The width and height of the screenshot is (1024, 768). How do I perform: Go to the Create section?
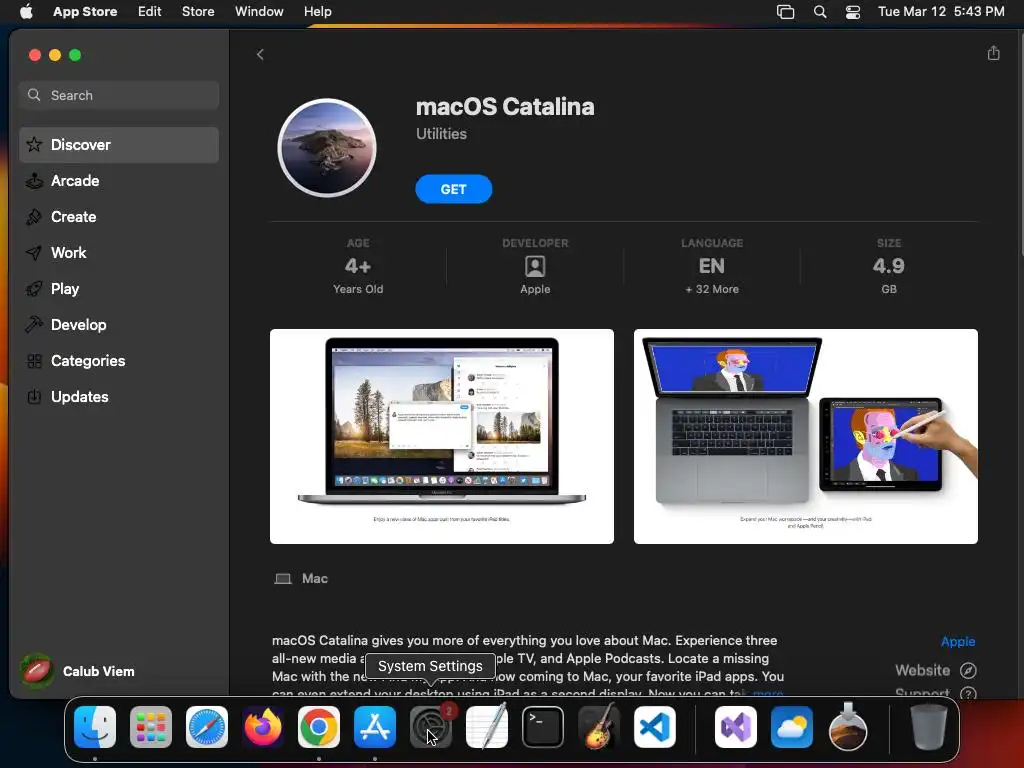[119, 217]
